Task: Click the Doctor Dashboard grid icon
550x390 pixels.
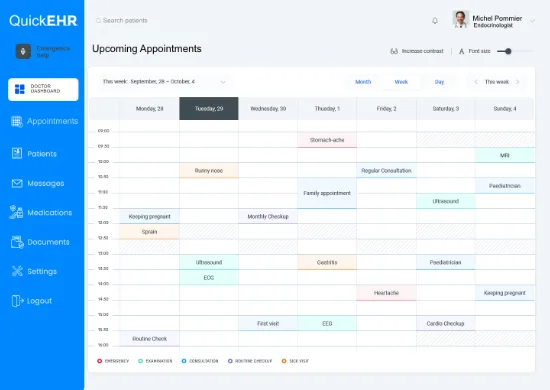Action: (x=20, y=89)
